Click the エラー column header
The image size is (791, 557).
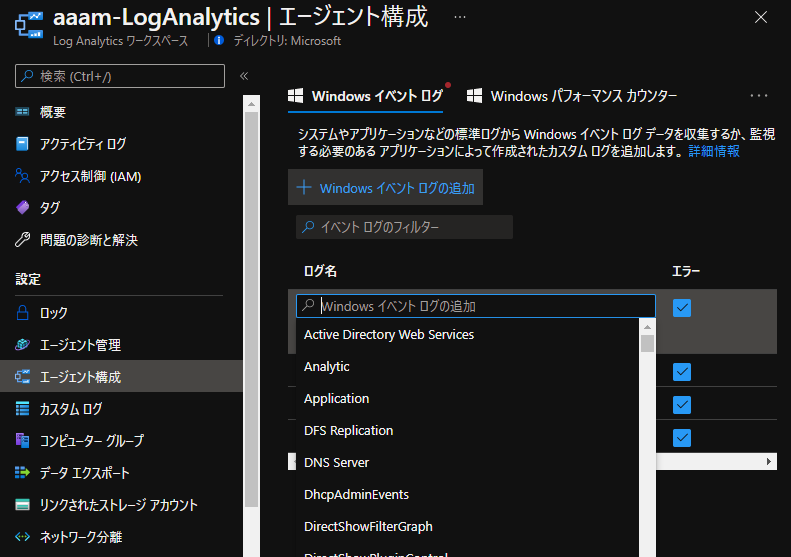coord(686,271)
